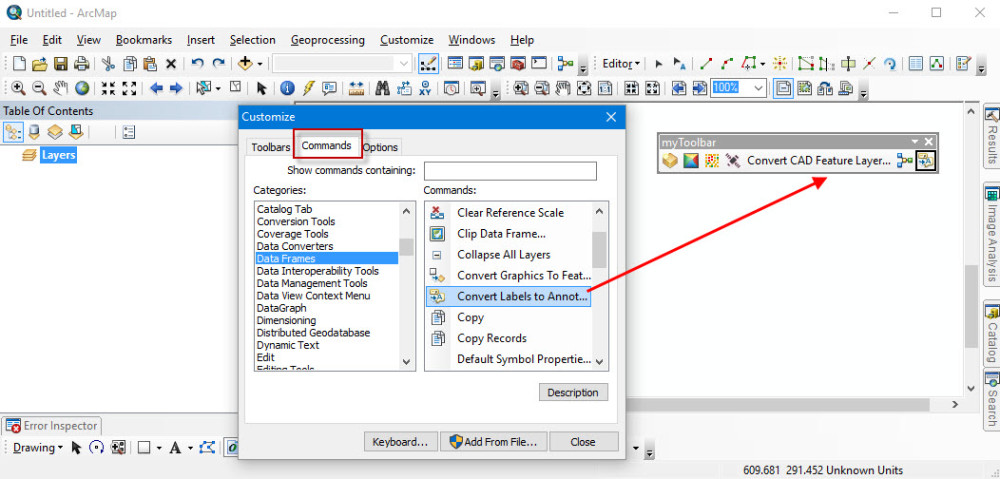1000x479 pixels.
Task: Open the Find binoculars tool
Action: tap(383, 88)
